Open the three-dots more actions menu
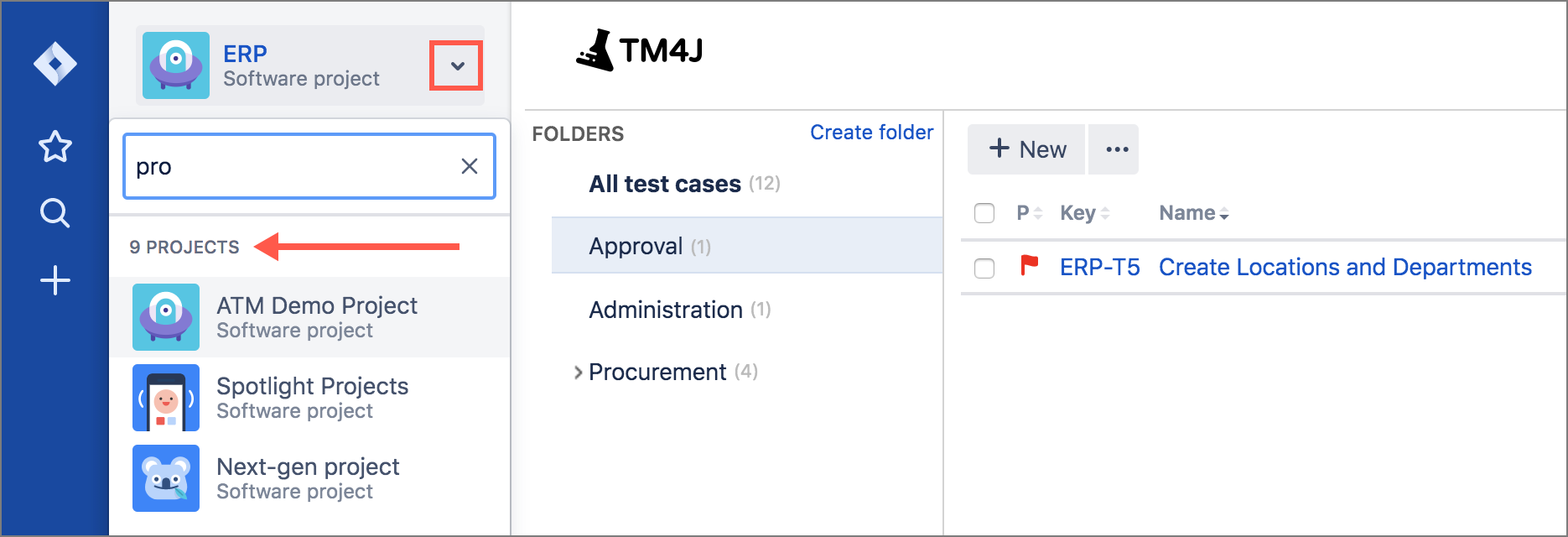The image size is (1568, 537). pyautogui.click(x=1116, y=149)
